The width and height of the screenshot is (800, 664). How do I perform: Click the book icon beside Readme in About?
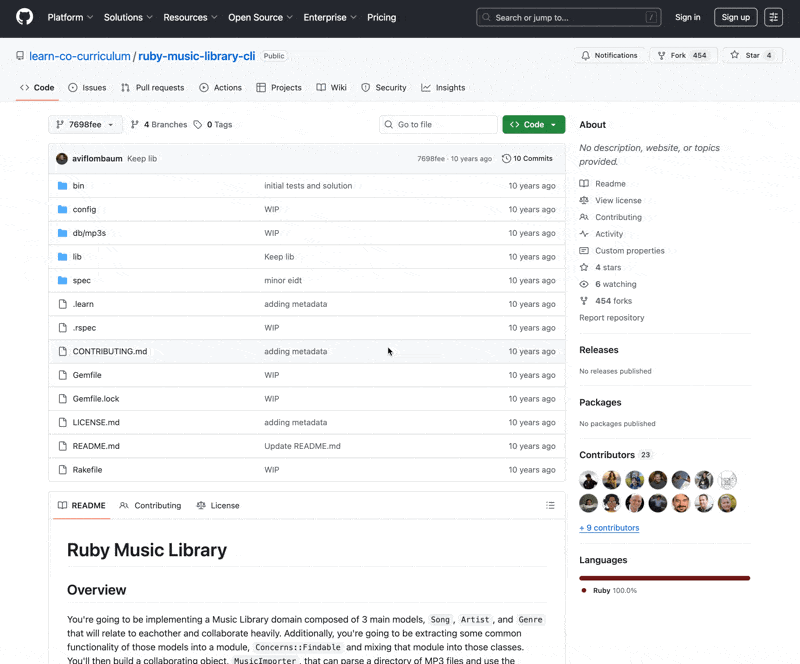coord(584,184)
